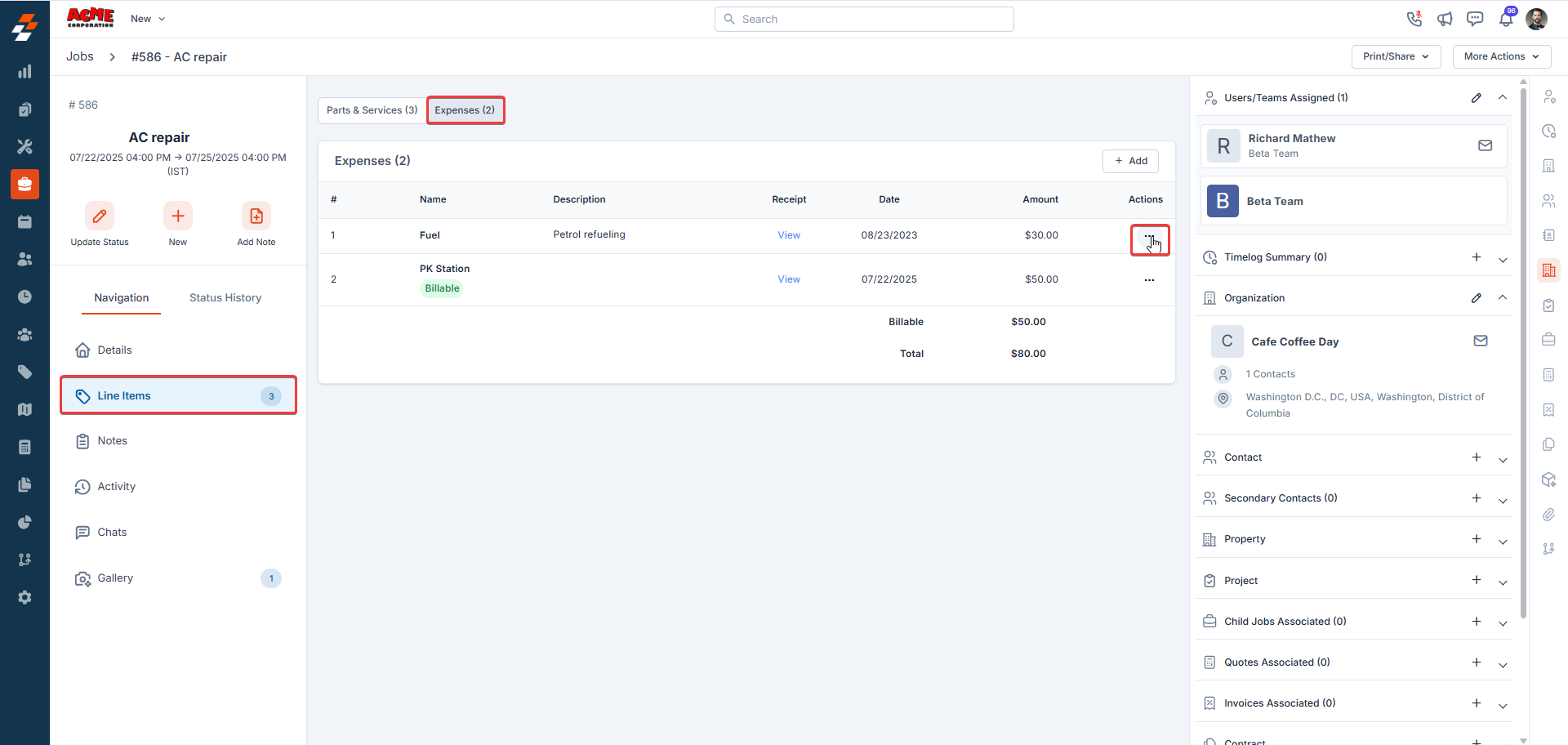
Task: Add a Project with plus icon
Action: pyautogui.click(x=1477, y=580)
